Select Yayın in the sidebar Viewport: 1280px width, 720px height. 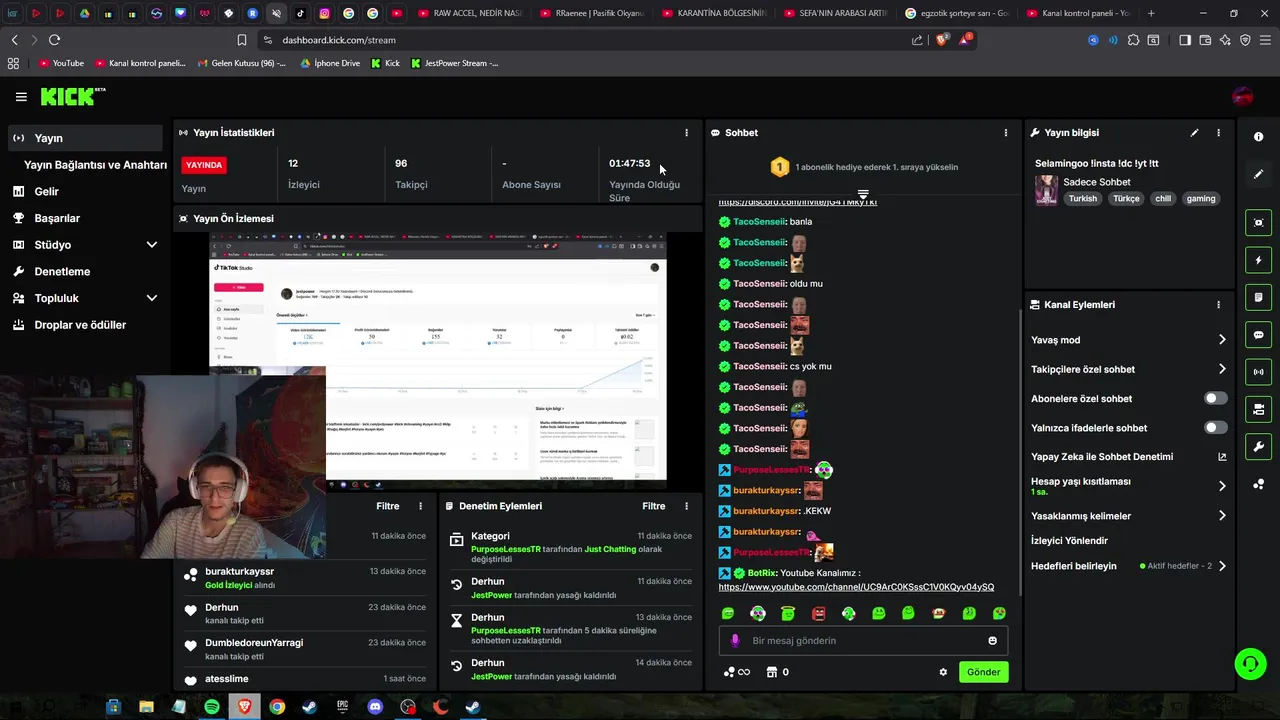(x=85, y=138)
